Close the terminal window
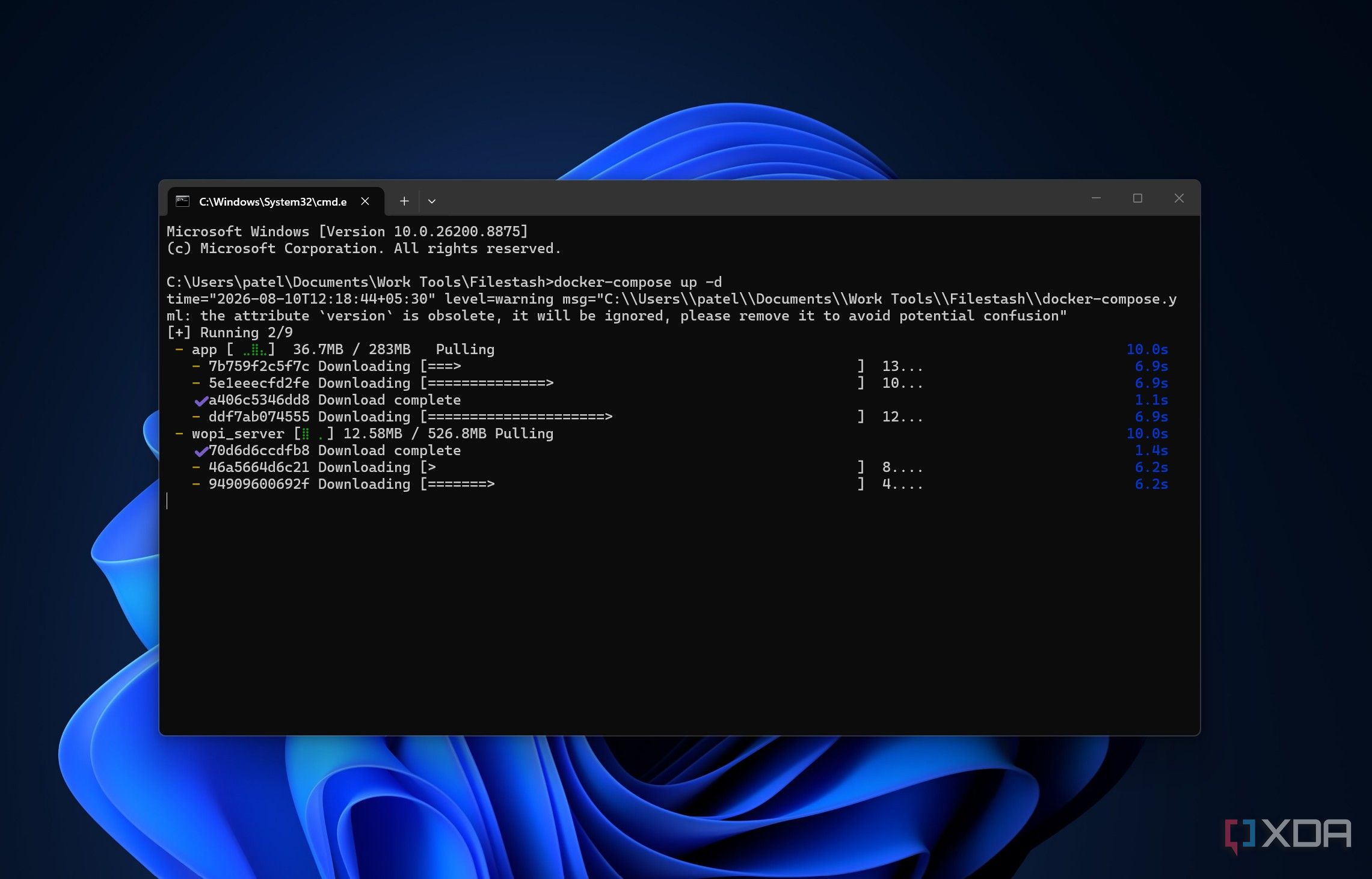Viewport: 1372px width, 879px height. tap(1179, 198)
